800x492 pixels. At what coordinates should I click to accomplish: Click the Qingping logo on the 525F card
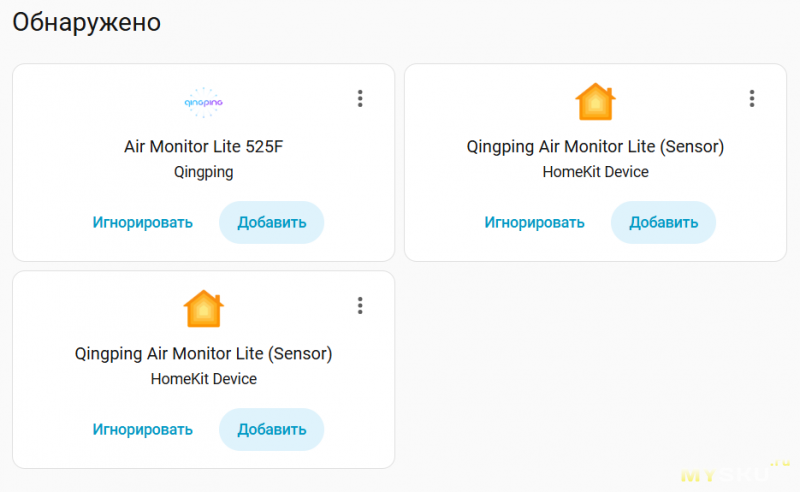204,101
